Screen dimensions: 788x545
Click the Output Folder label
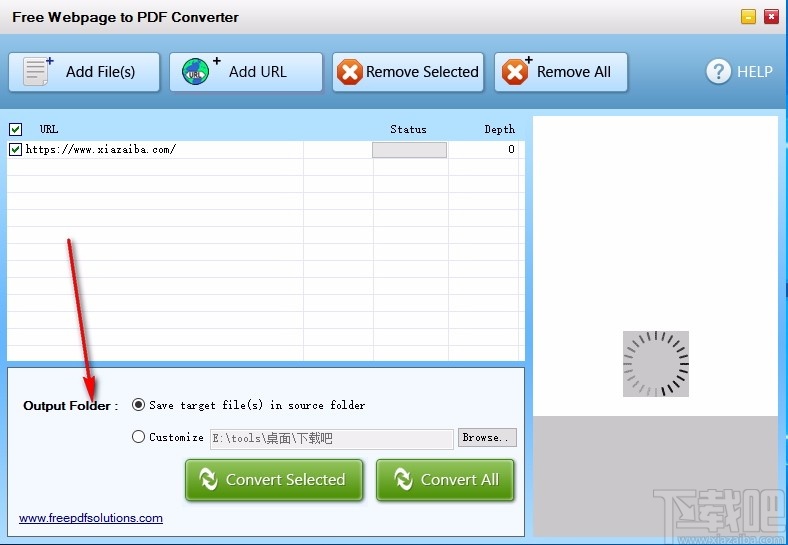point(70,406)
